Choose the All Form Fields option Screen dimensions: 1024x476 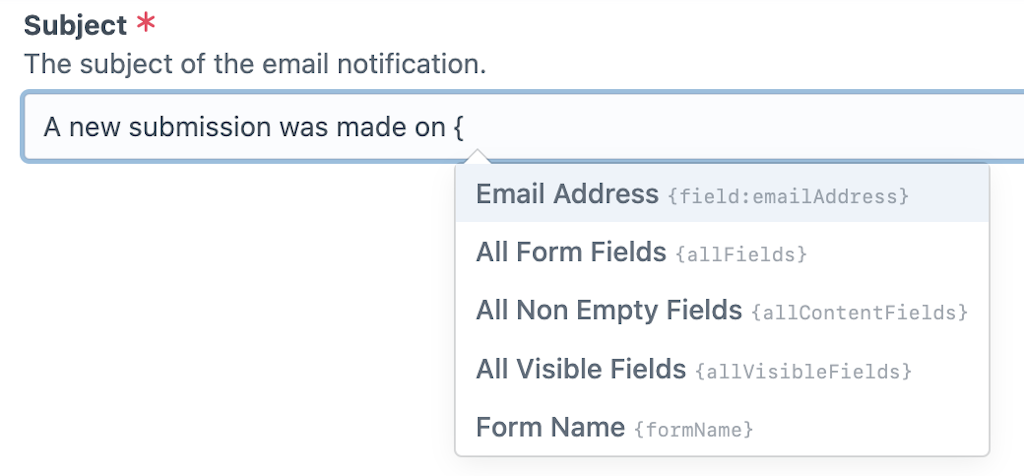coord(571,253)
